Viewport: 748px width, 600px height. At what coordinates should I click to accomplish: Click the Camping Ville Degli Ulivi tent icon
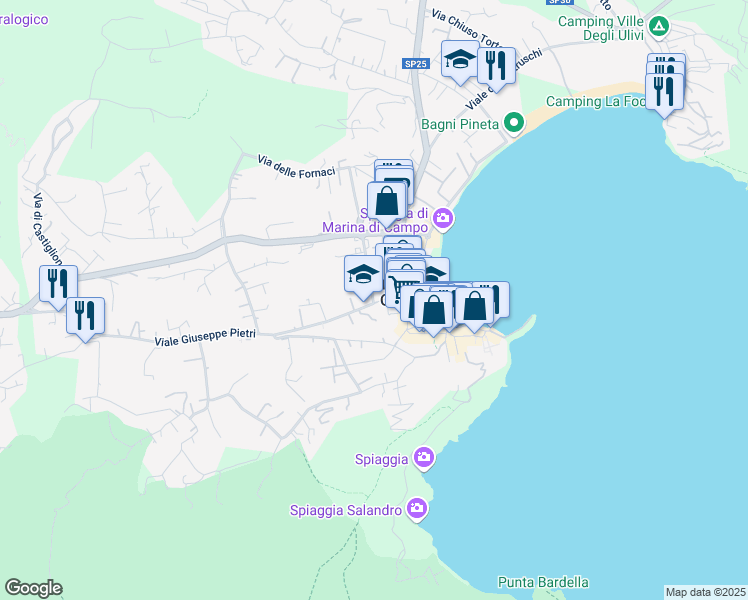pyautogui.click(x=659, y=26)
